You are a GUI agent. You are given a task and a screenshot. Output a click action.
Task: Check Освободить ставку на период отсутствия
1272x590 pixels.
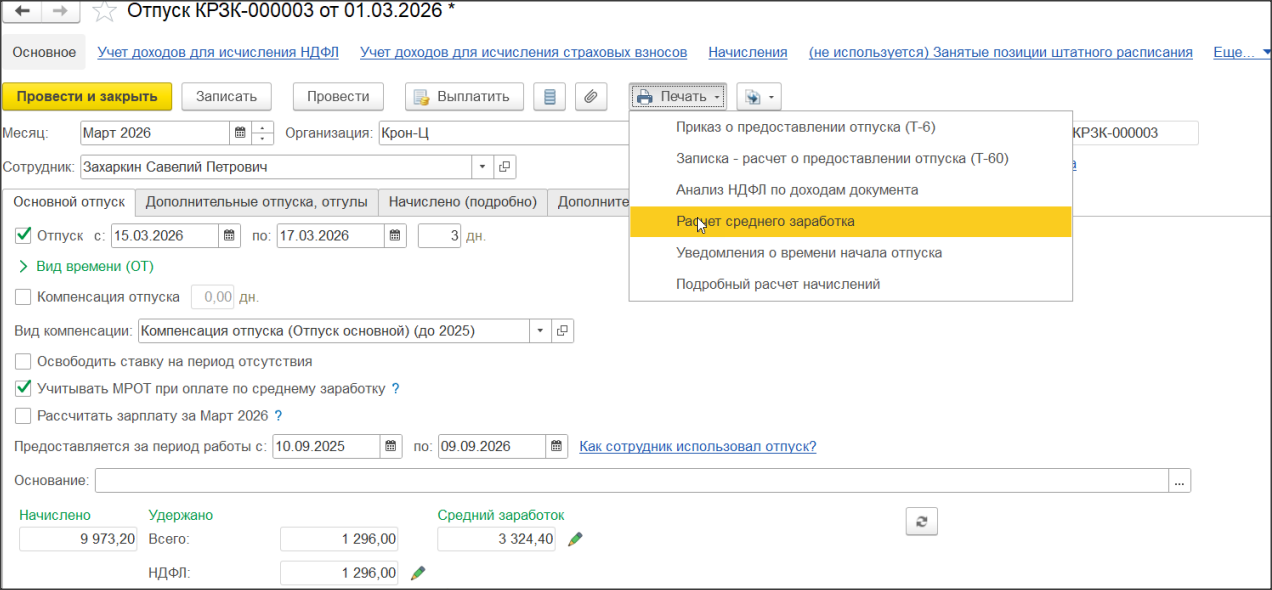[x=24, y=361]
